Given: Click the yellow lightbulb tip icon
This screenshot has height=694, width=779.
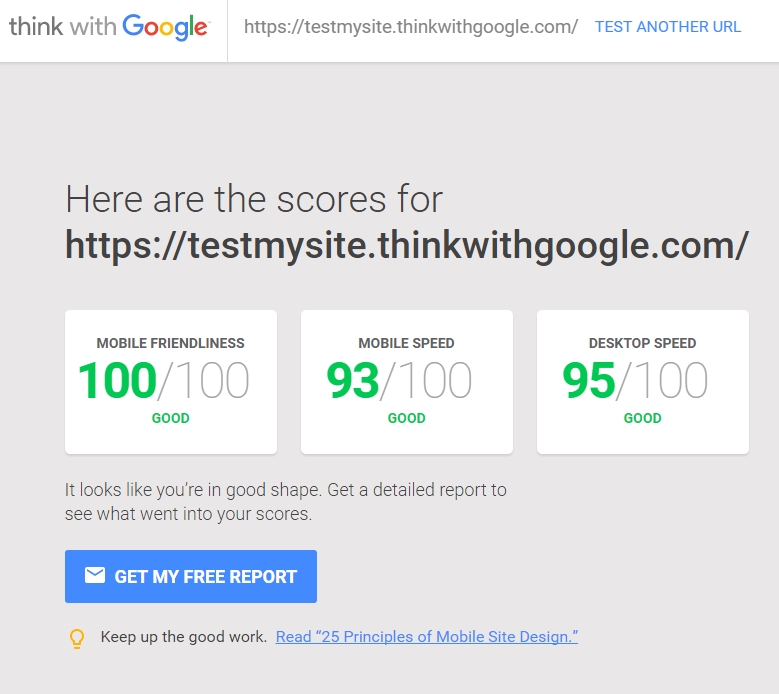Looking at the screenshot, I should pos(77,638).
